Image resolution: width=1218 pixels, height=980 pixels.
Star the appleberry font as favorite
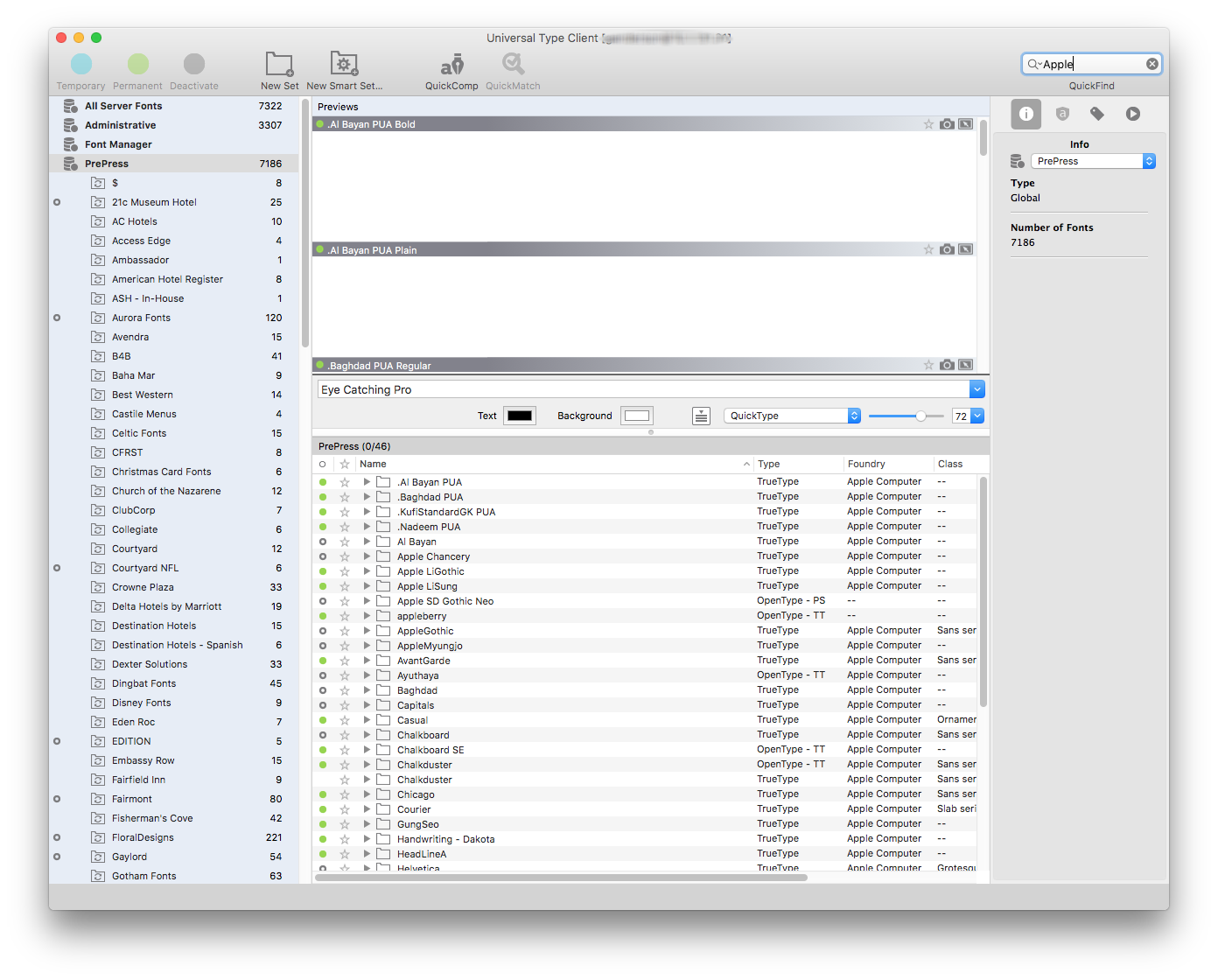click(x=345, y=616)
